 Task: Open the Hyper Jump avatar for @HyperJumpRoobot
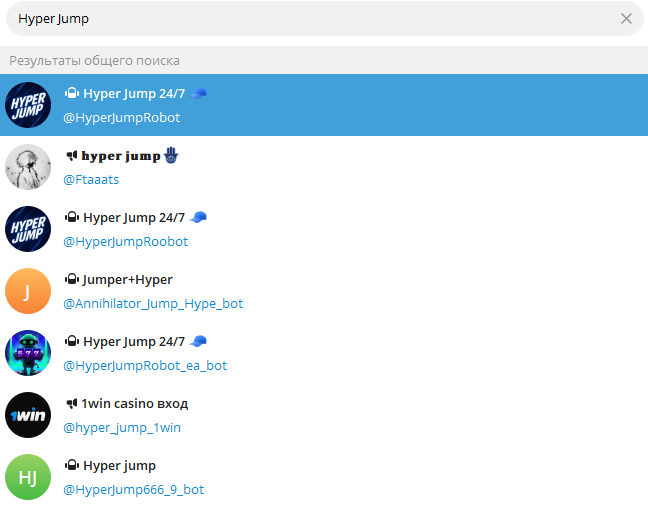[28, 229]
